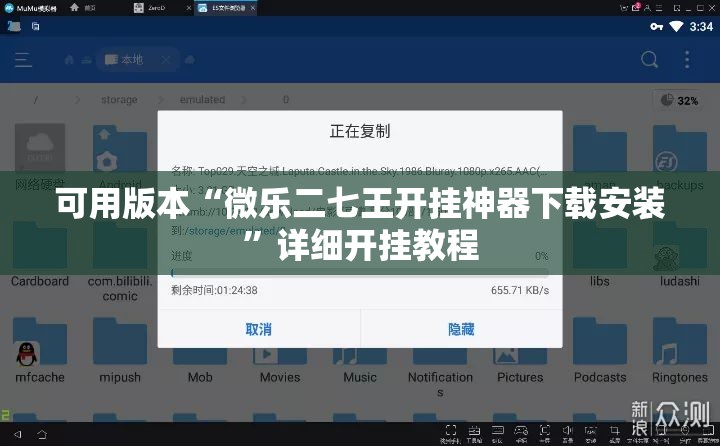720x446 pixels.
Task: Open the MuMu shopping cart icon
Action: (624, 7)
